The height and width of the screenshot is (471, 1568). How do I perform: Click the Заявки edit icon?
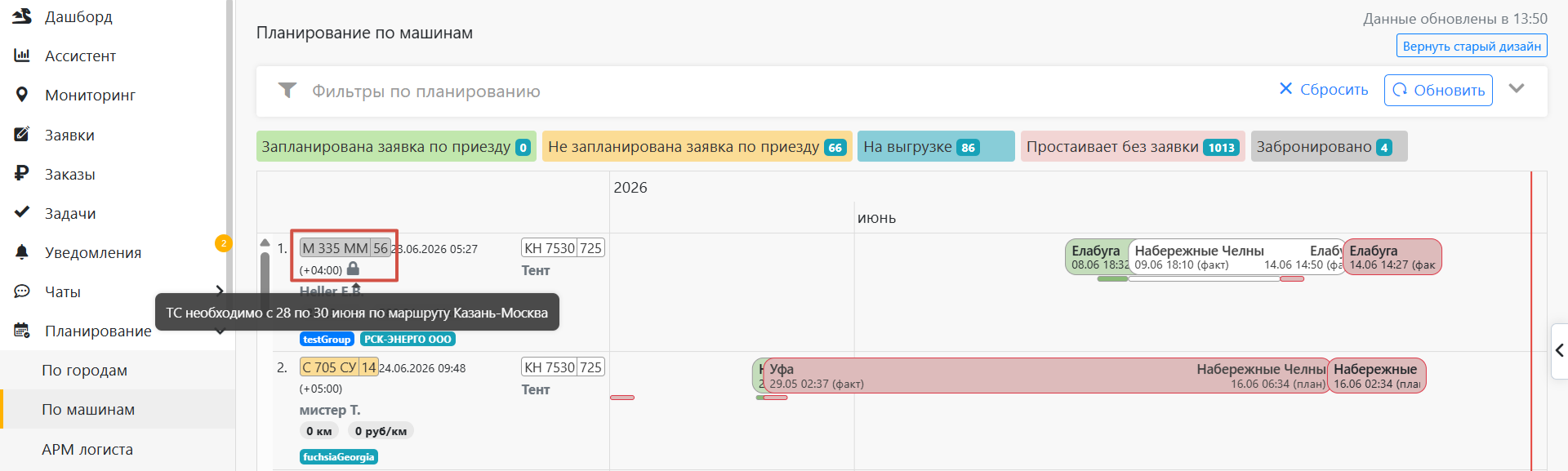[22, 134]
